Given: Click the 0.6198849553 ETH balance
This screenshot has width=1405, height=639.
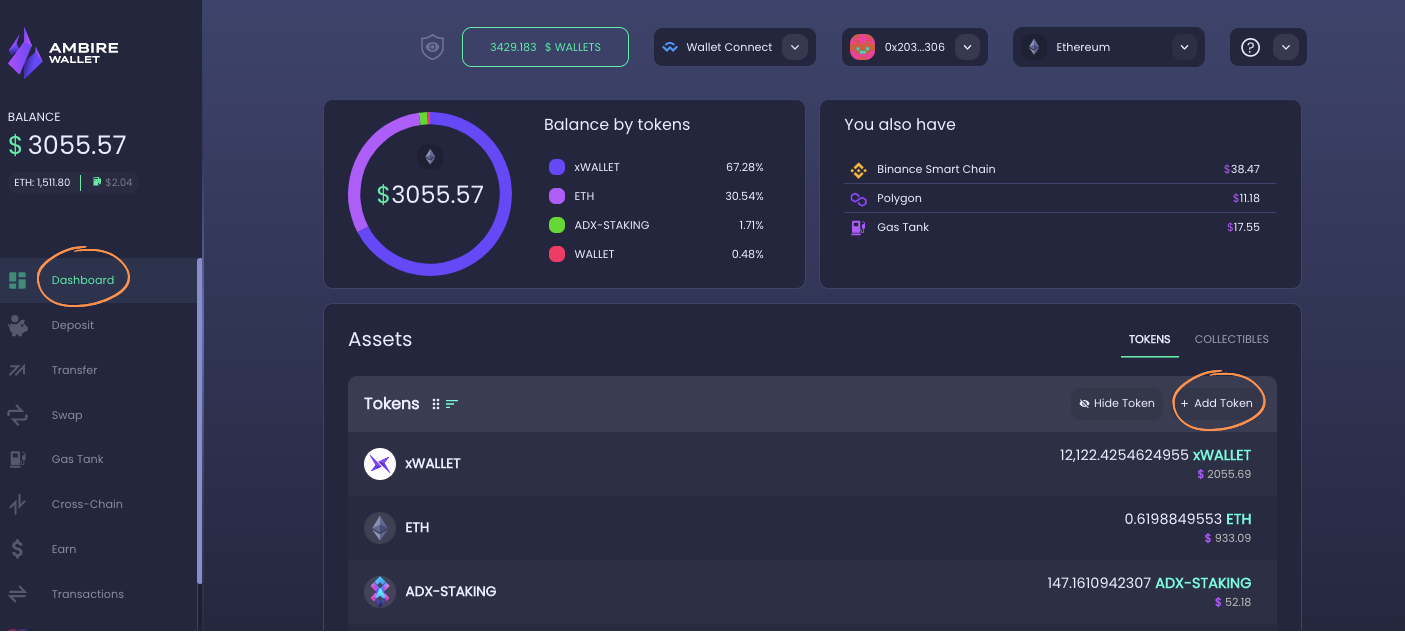Looking at the screenshot, I should (x=1188, y=519).
